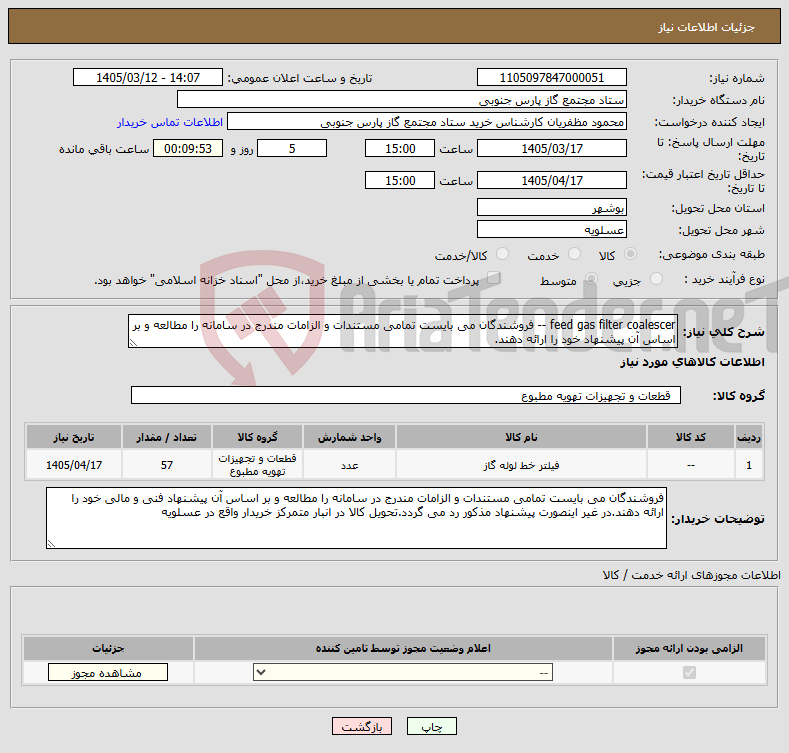Toggle the اسناد خزانه اسلامی payment checkbox
789x753 pixels.
[494, 278]
